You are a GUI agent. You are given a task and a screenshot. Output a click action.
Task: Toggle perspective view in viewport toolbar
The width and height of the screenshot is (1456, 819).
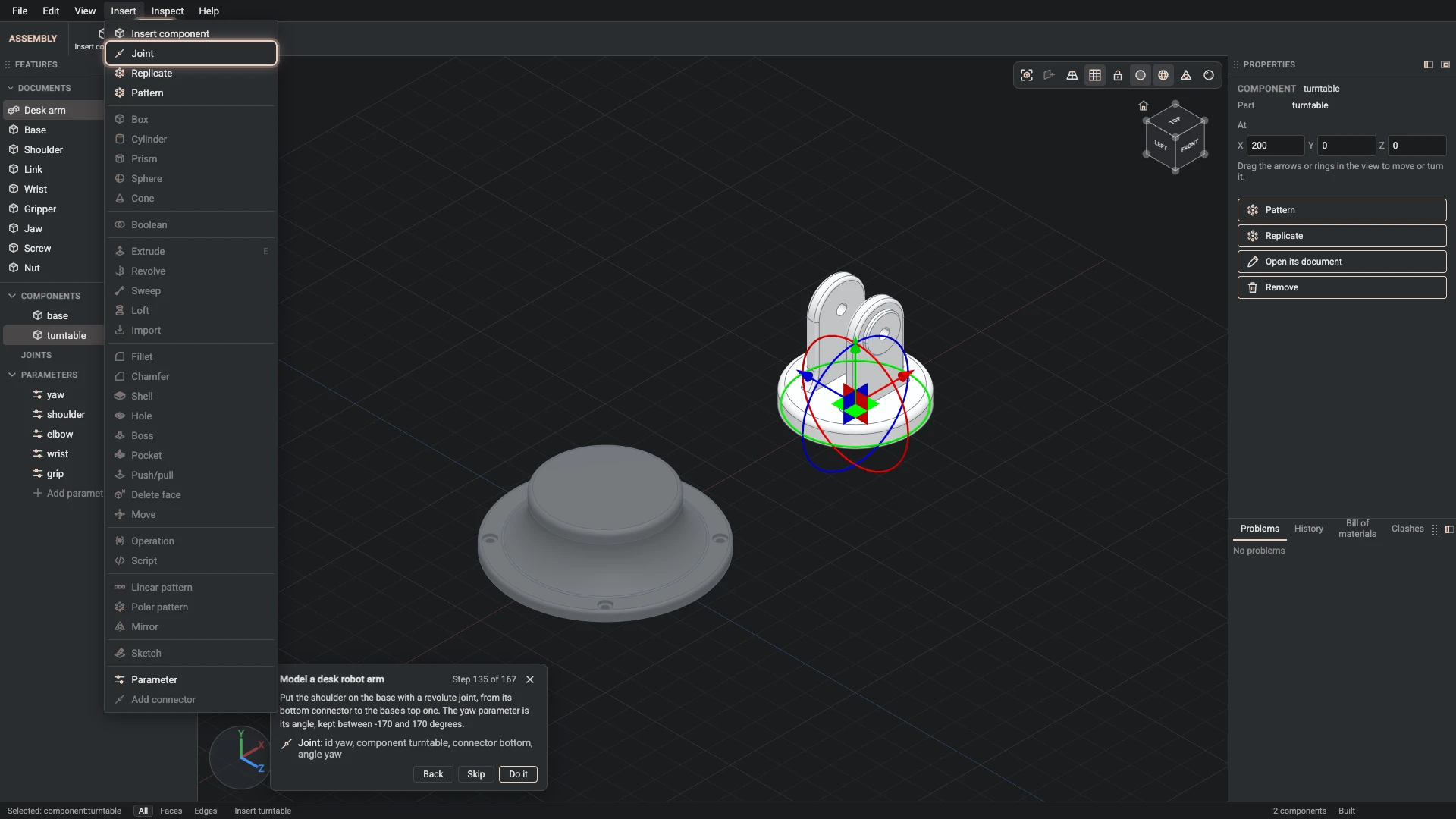click(1072, 75)
